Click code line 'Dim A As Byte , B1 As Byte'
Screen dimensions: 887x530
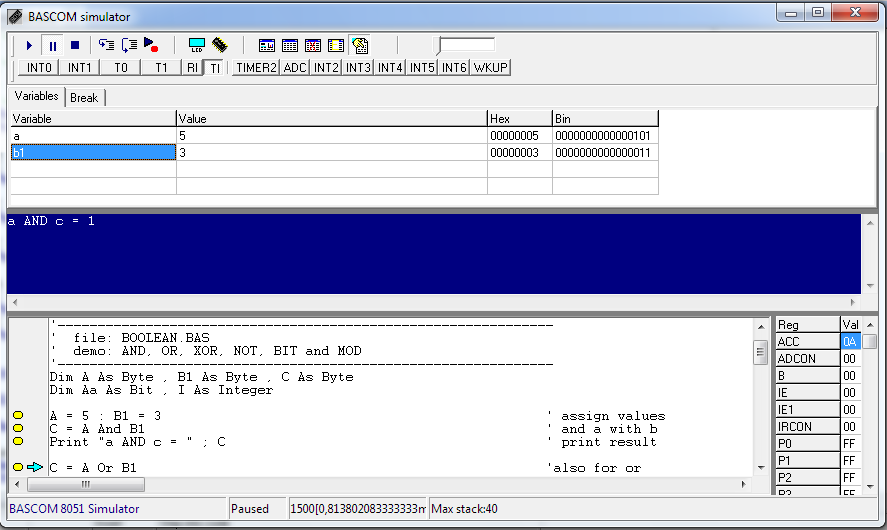click(x=201, y=377)
